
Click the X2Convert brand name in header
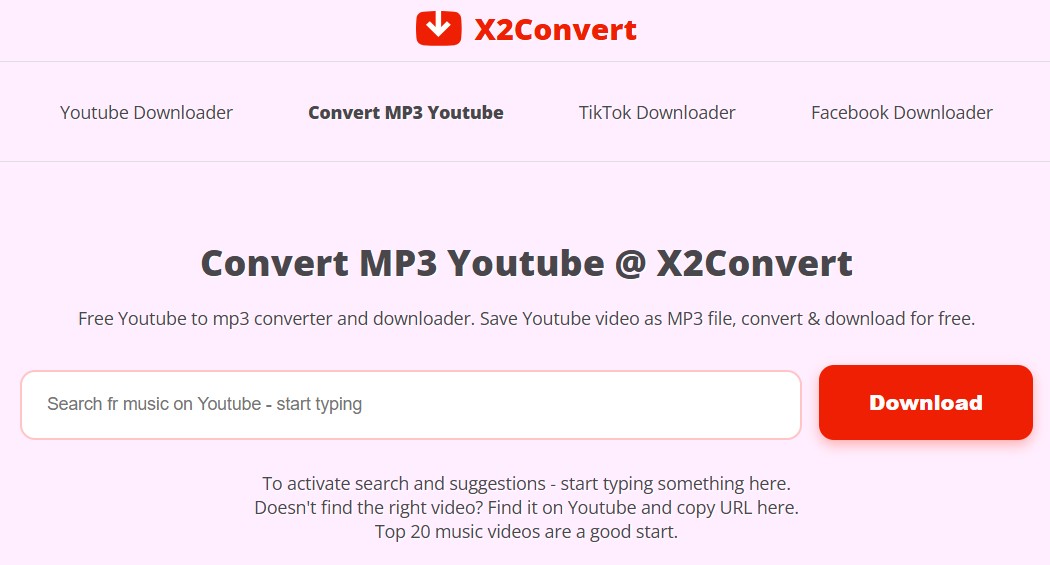pos(555,29)
